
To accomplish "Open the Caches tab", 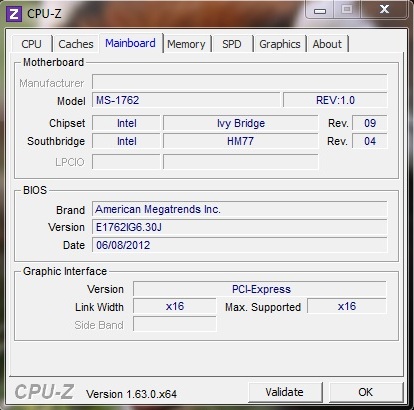I will pyautogui.click(x=76, y=44).
